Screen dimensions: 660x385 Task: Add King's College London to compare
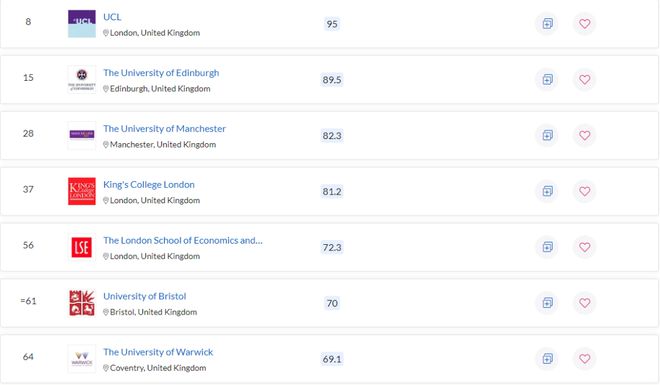point(547,191)
